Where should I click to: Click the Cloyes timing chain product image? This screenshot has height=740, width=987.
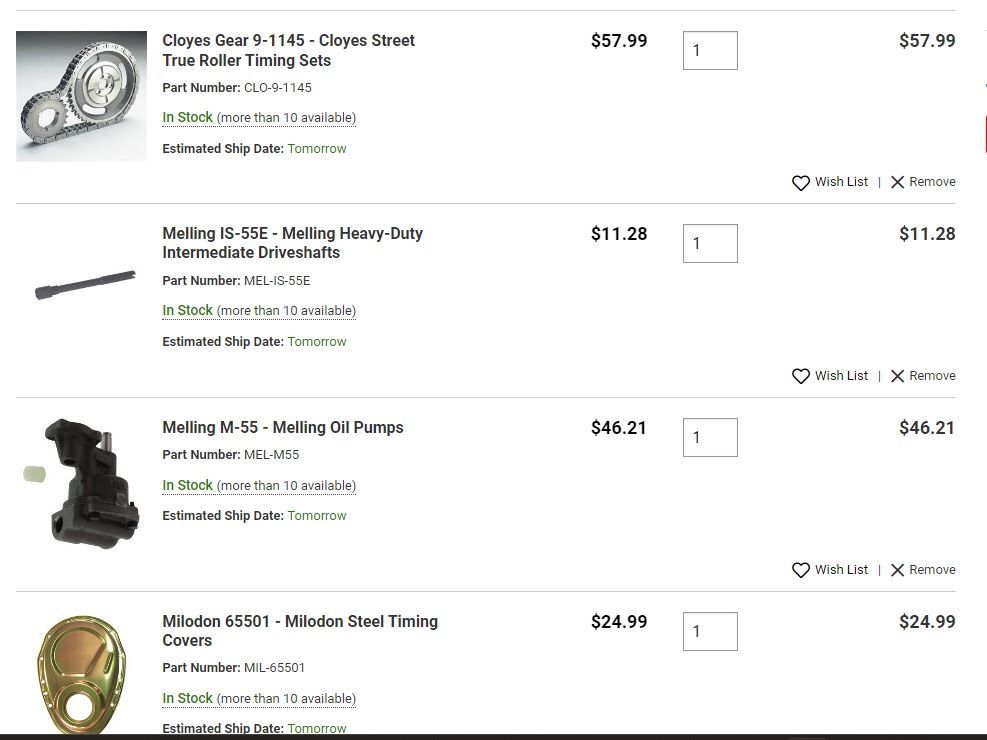click(x=81, y=96)
